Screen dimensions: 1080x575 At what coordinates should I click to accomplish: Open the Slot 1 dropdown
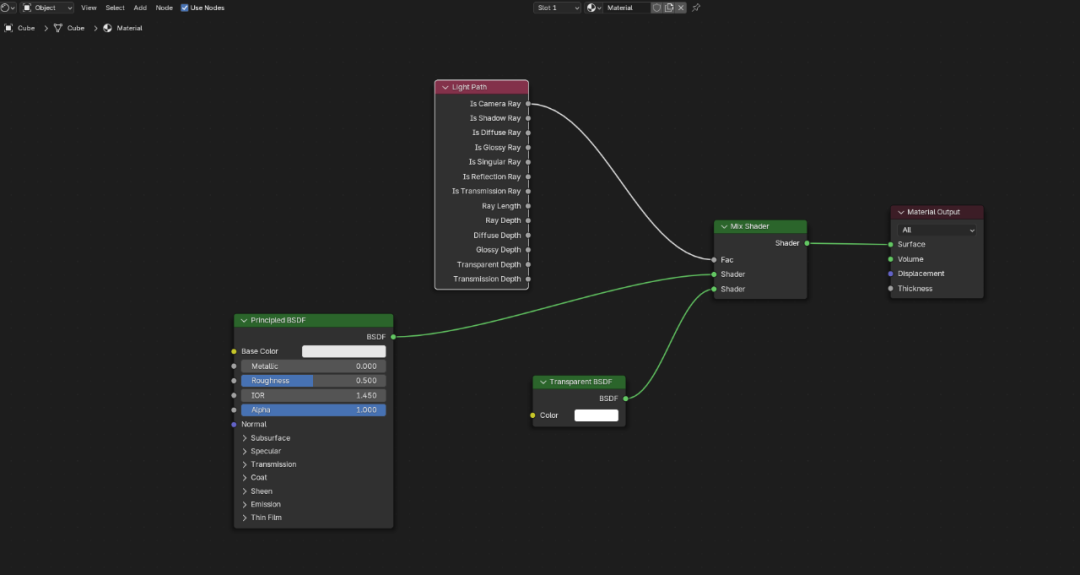click(x=557, y=8)
